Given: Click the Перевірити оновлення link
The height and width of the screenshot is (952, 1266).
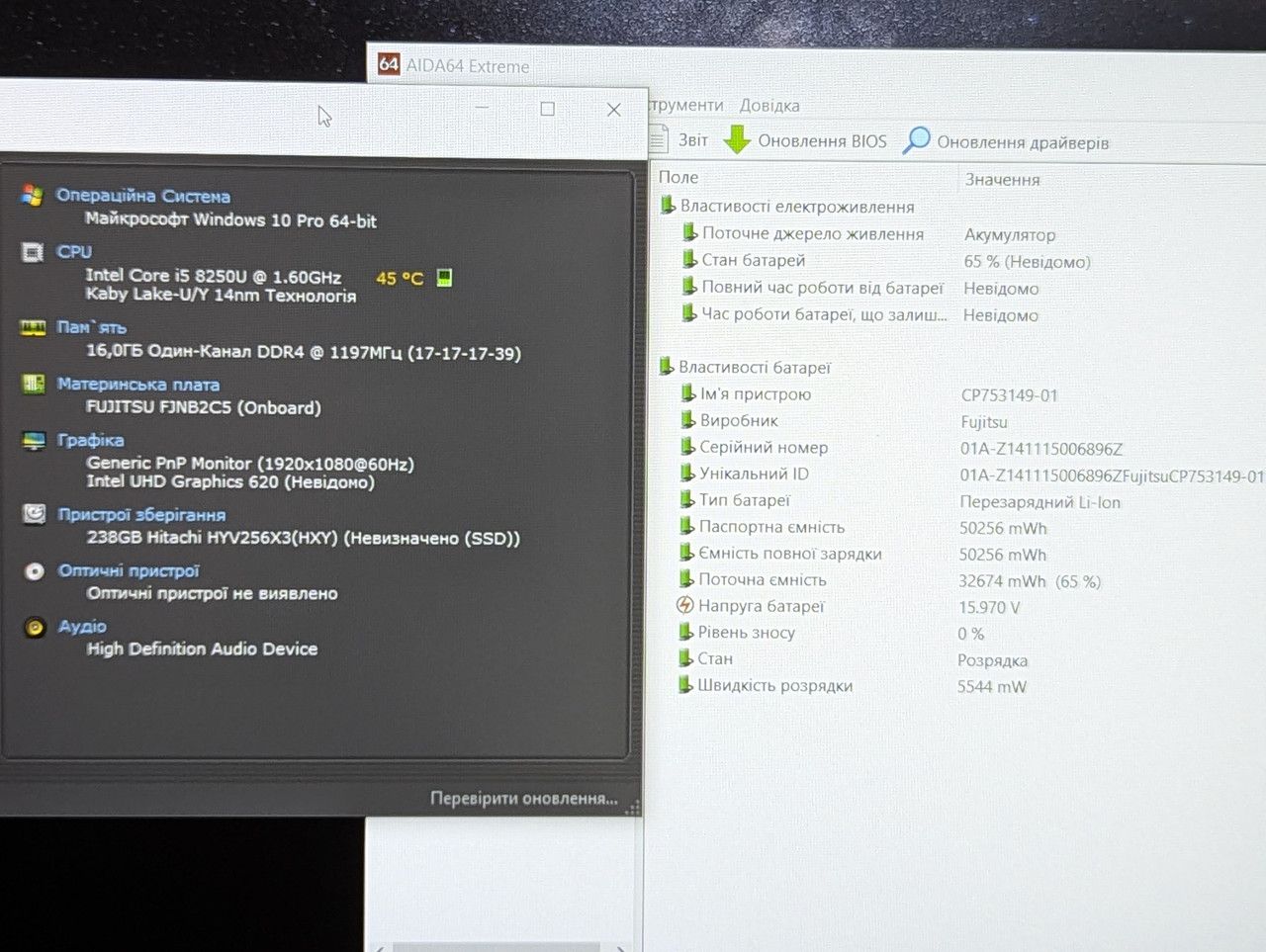Looking at the screenshot, I should (523, 798).
